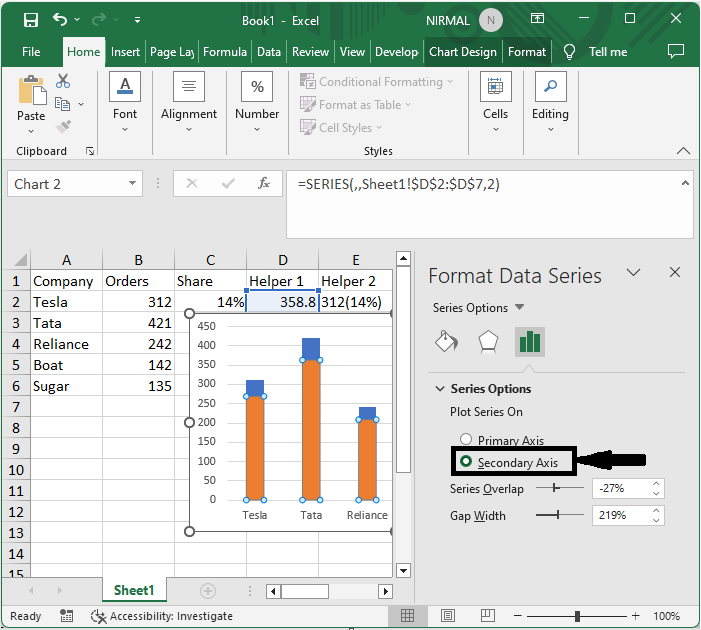701x630 pixels.
Task: Click the Page Break Preview view icon
Action: pos(487,616)
